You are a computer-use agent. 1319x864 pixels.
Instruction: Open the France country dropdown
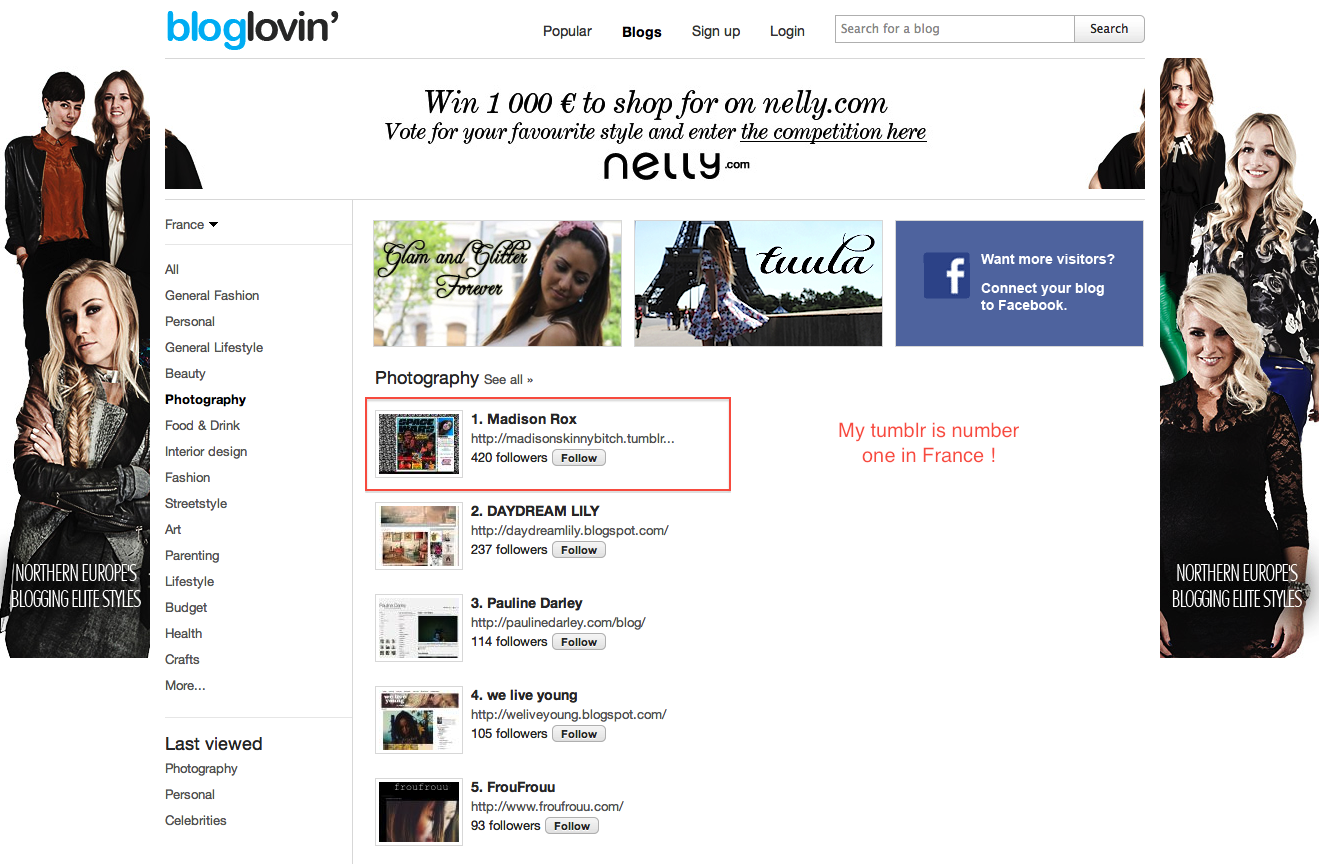191,225
